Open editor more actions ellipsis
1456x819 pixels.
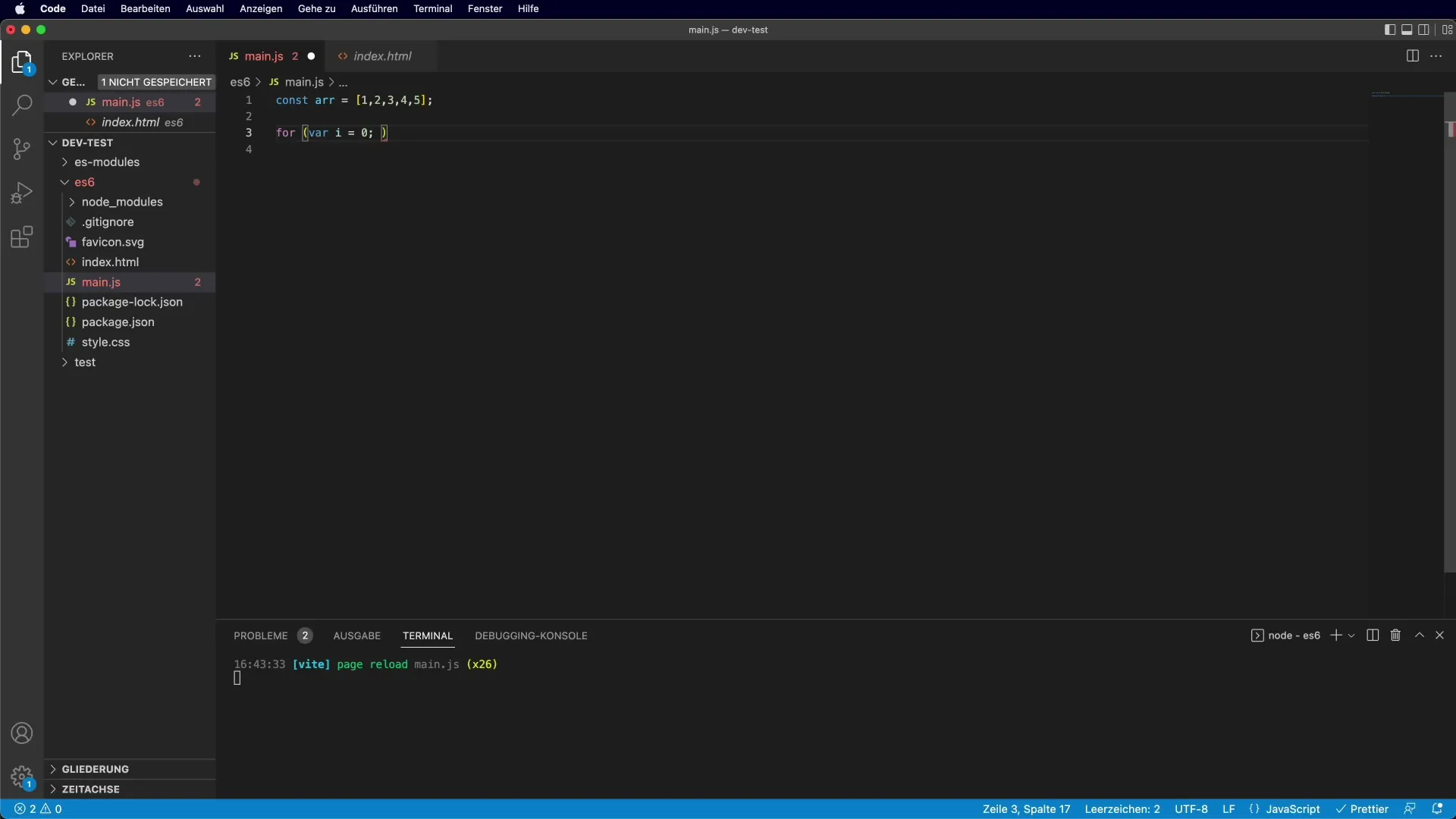[1436, 56]
